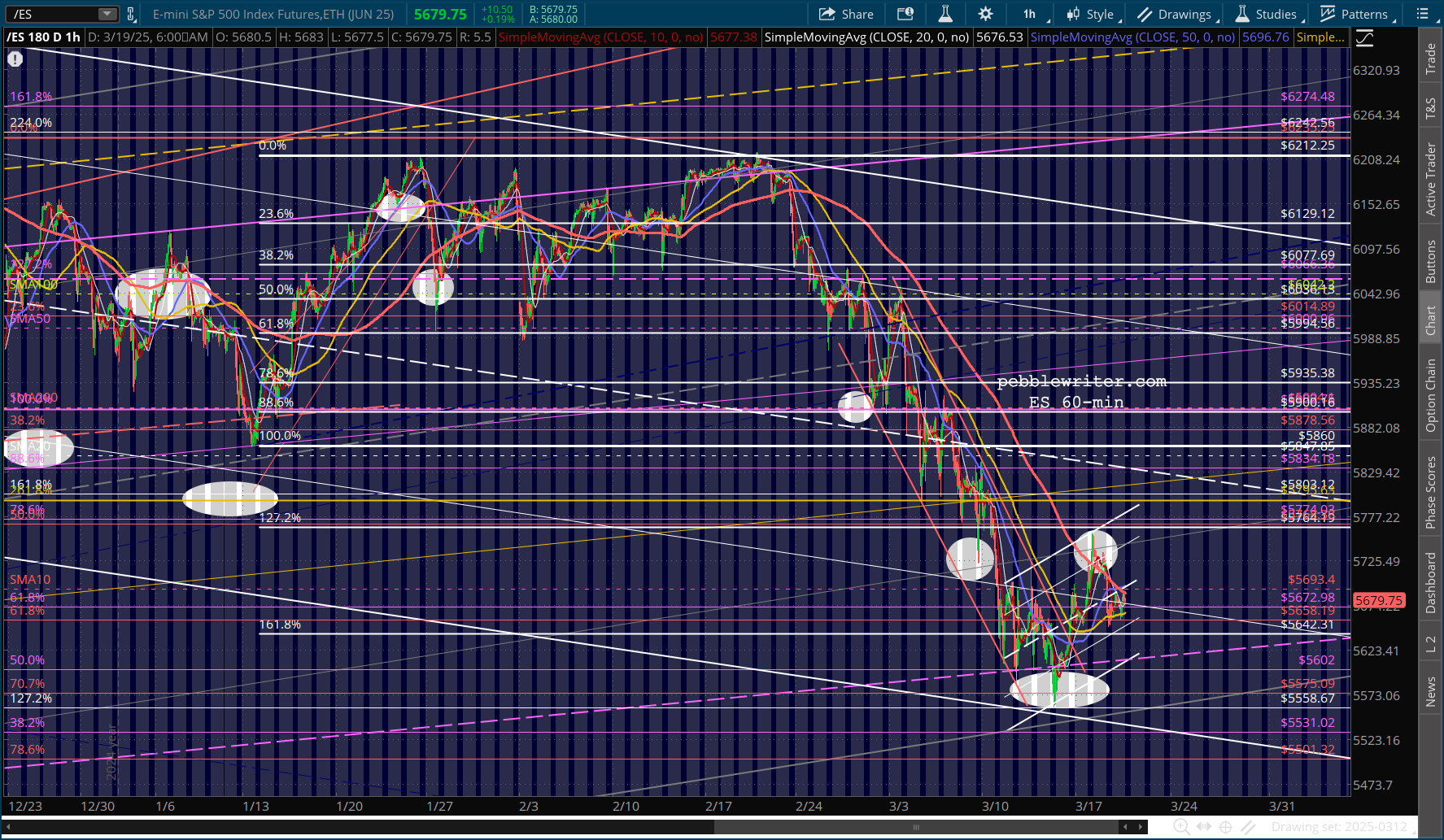The height and width of the screenshot is (840, 1444).
Task: Switch to the Option Chain side tab
Action: pos(1431,395)
